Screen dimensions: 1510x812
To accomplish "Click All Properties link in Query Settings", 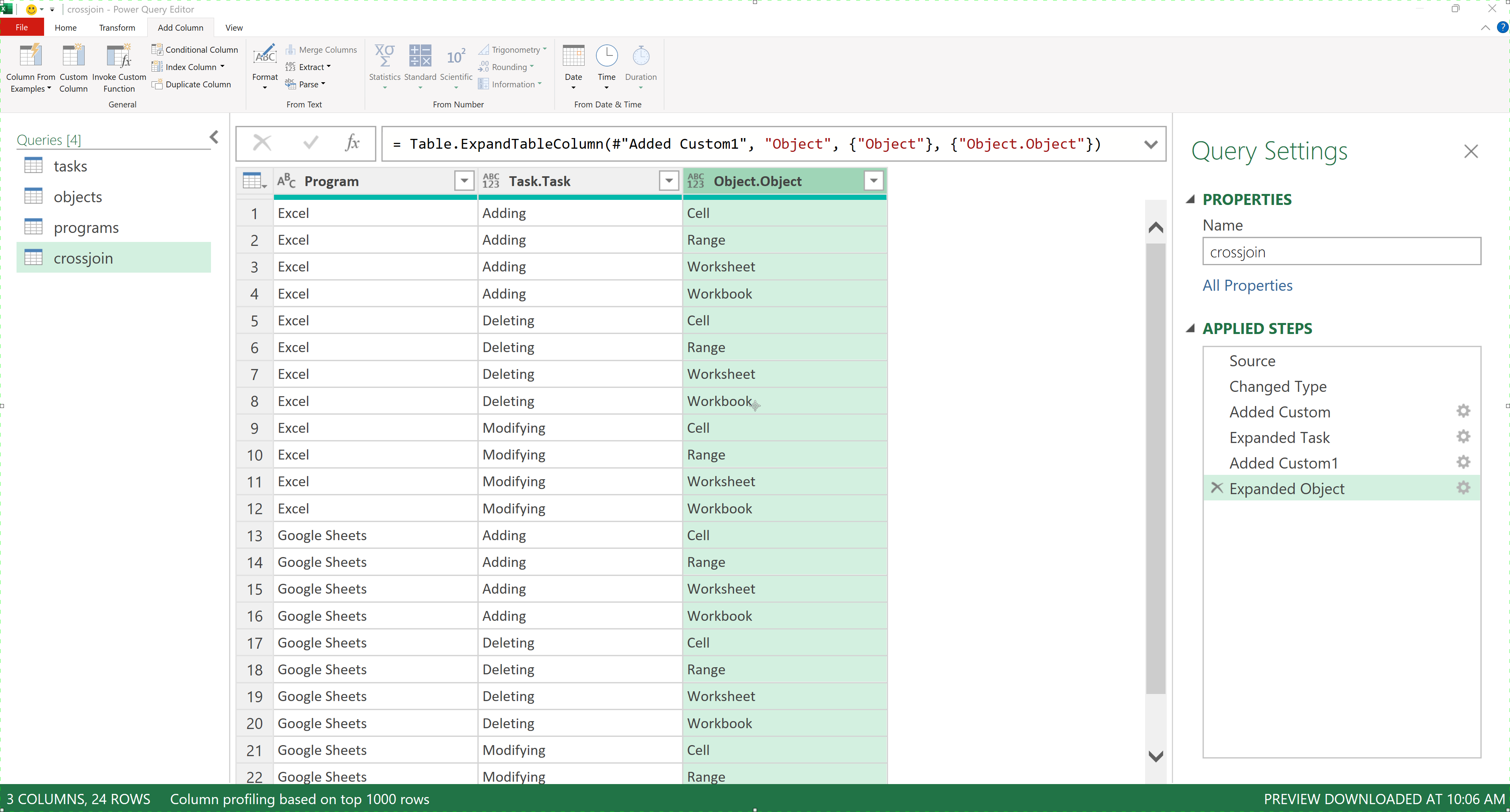I will pos(1247,285).
